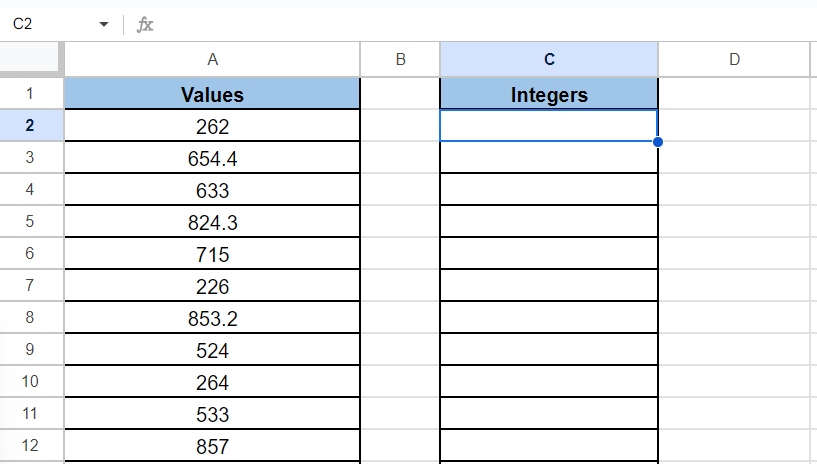Click the fx function icon
The width and height of the screenshot is (817, 464).
[x=146, y=24]
